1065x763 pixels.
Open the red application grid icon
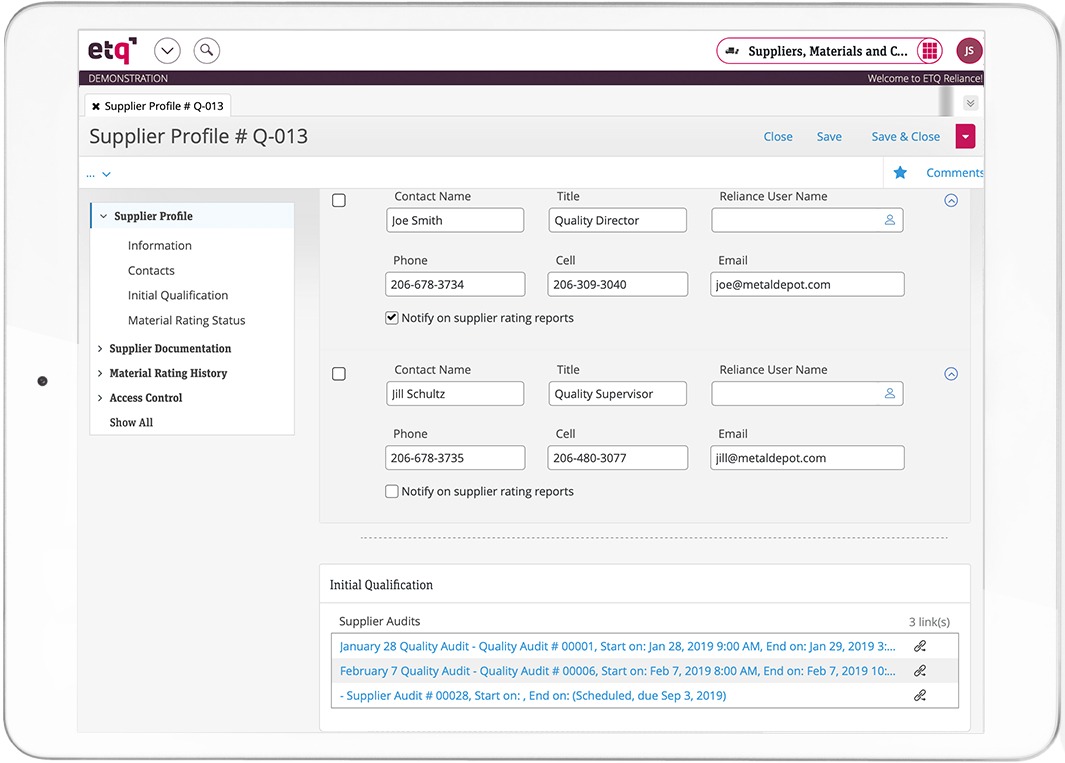[x=929, y=51]
